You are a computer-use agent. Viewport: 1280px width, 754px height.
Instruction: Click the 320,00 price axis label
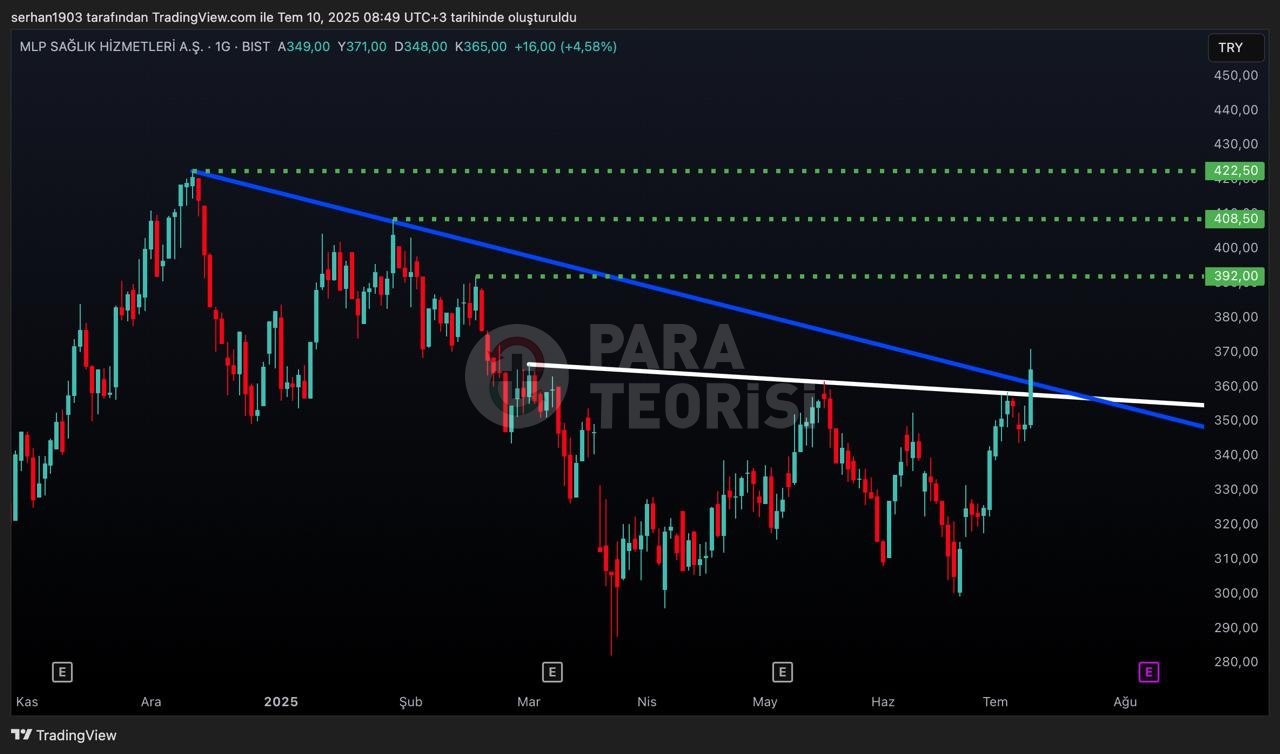pyautogui.click(x=1236, y=524)
